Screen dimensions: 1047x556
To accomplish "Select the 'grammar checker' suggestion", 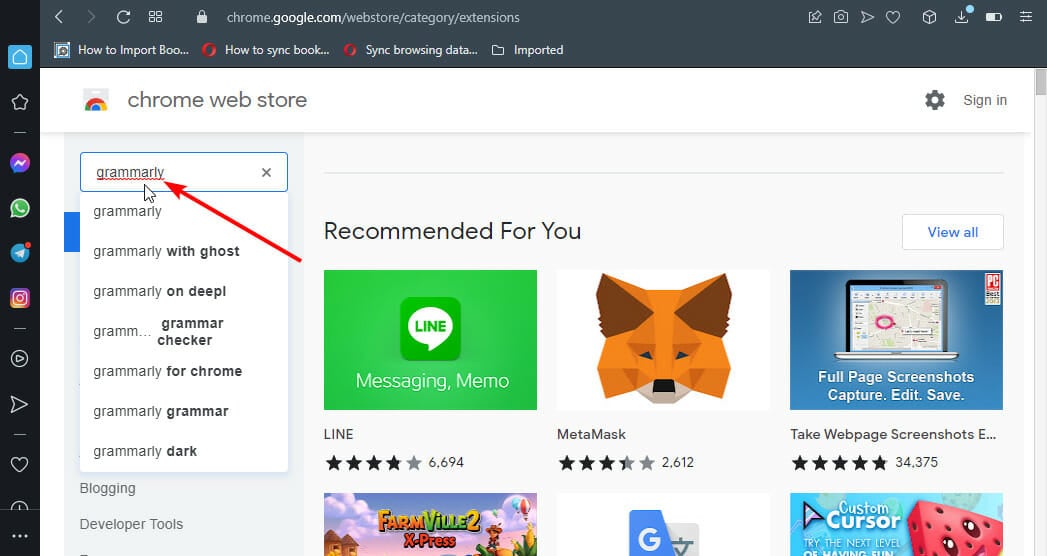I will (184, 332).
